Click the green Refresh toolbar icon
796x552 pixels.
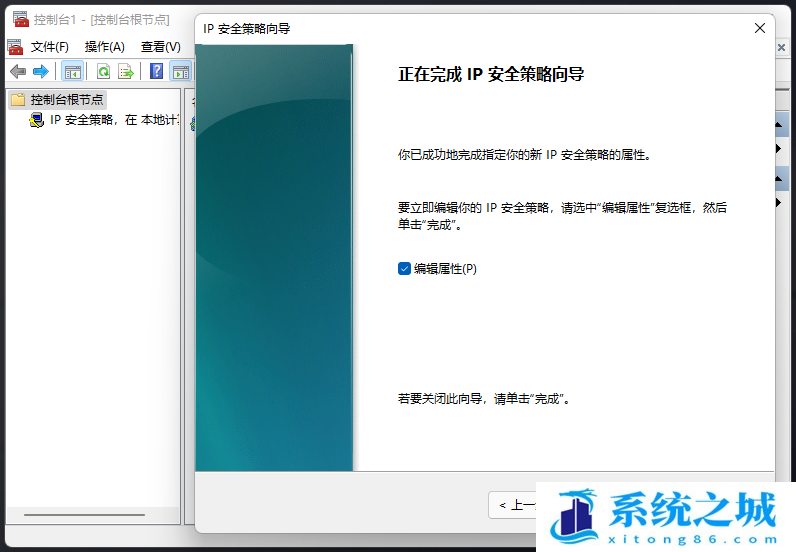click(x=104, y=72)
